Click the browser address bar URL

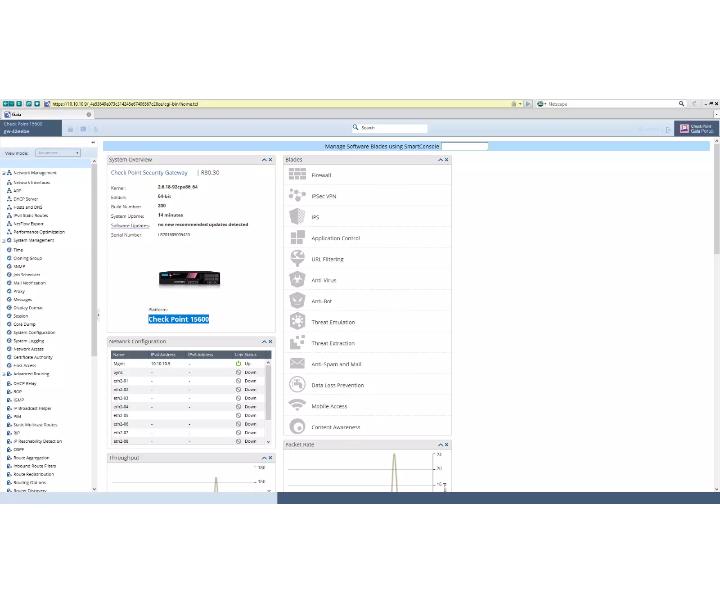[x=125, y=104]
